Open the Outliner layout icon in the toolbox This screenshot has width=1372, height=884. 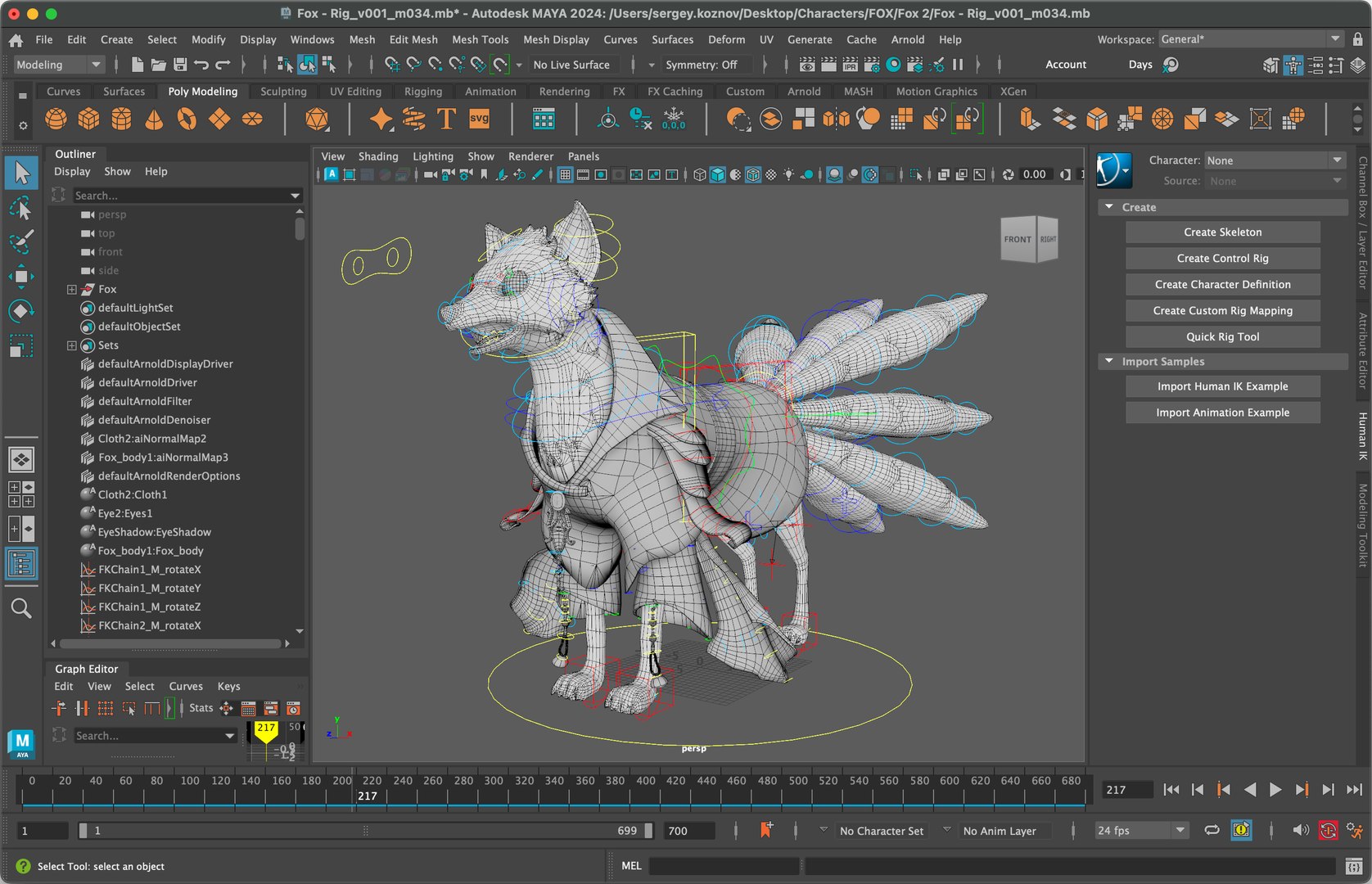pyautogui.click(x=21, y=564)
